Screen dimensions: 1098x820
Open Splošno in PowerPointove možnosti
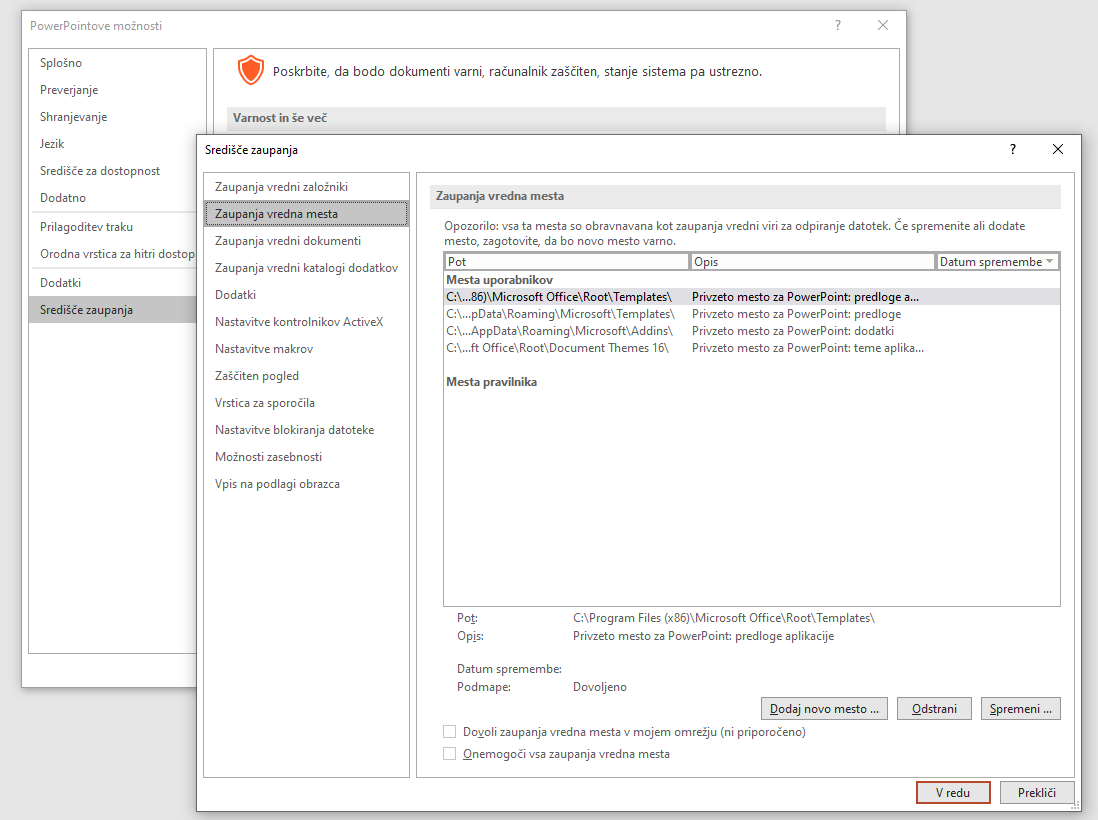tap(117, 63)
